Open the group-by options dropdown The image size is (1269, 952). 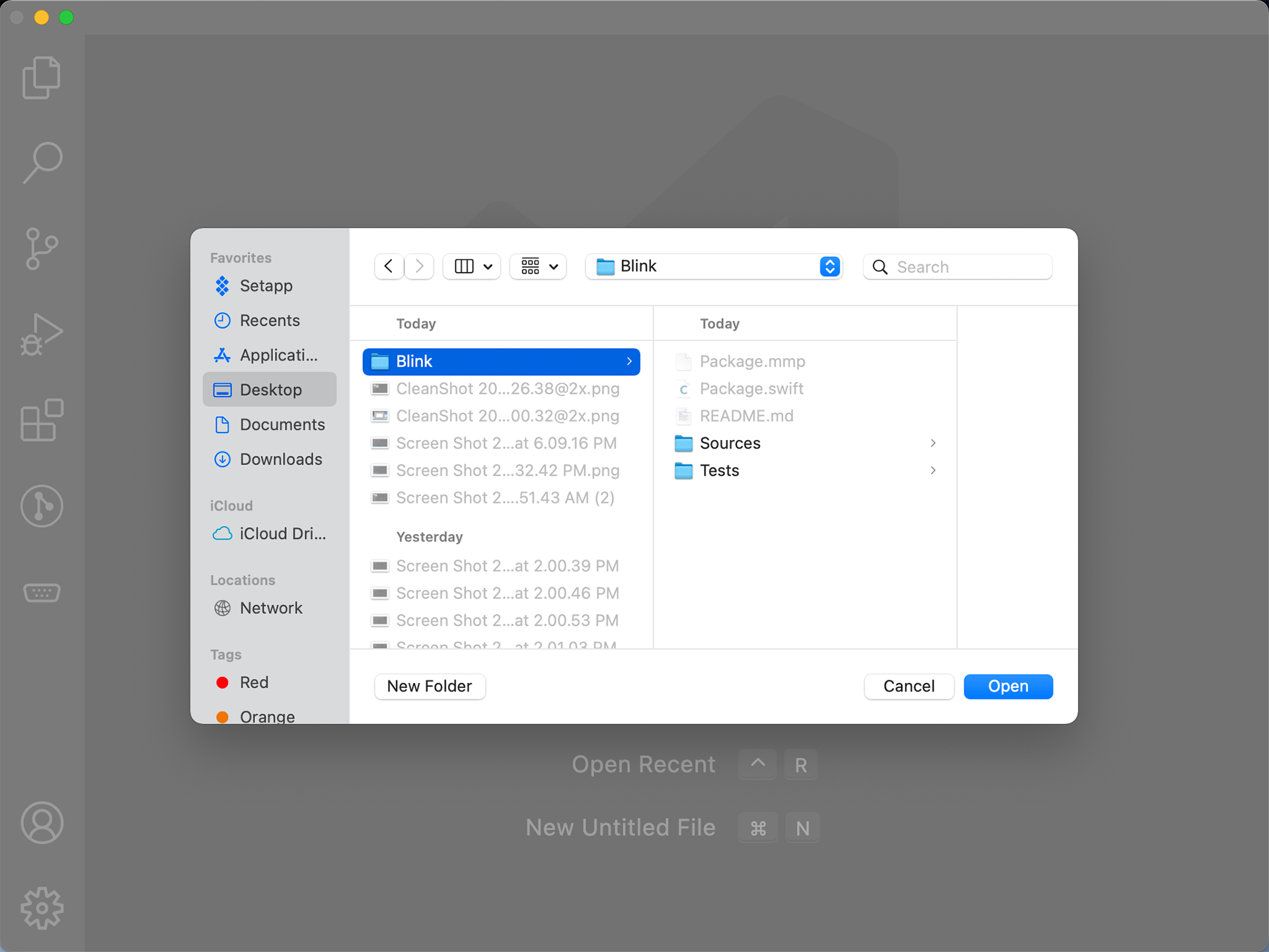point(539,266)
